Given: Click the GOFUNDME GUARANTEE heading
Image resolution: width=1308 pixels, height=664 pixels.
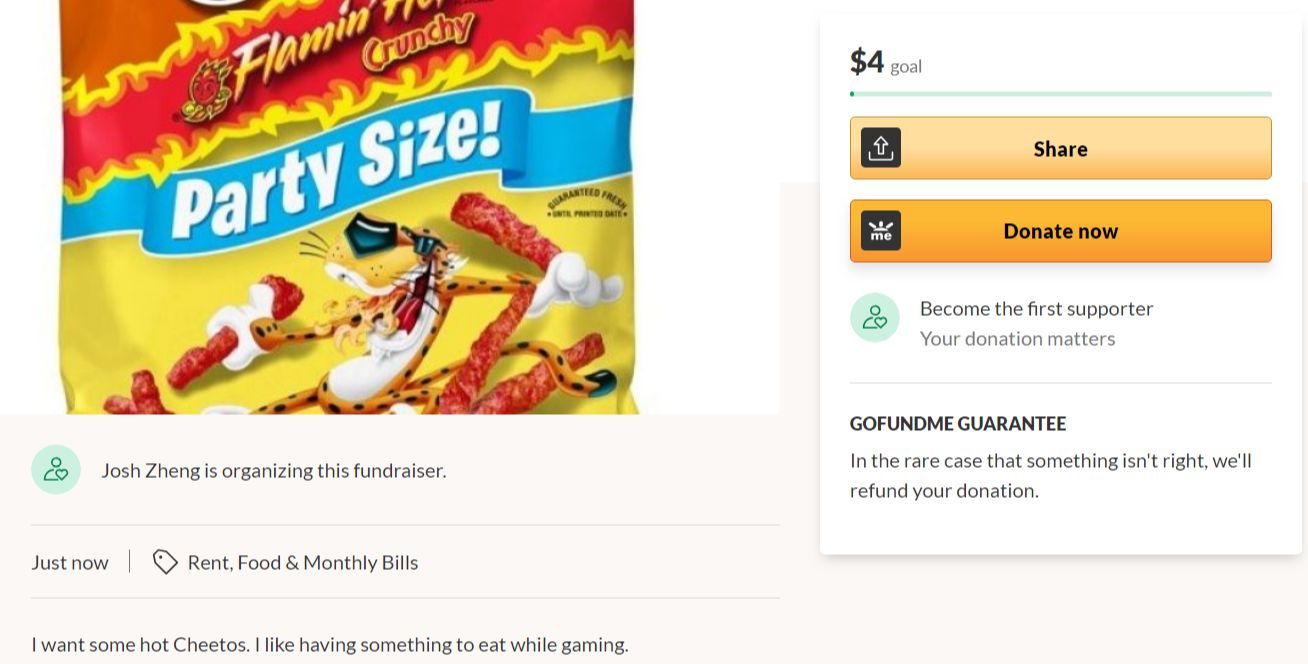Looking at the screenshot, I should pyautogui.click(x=958, y=424).
